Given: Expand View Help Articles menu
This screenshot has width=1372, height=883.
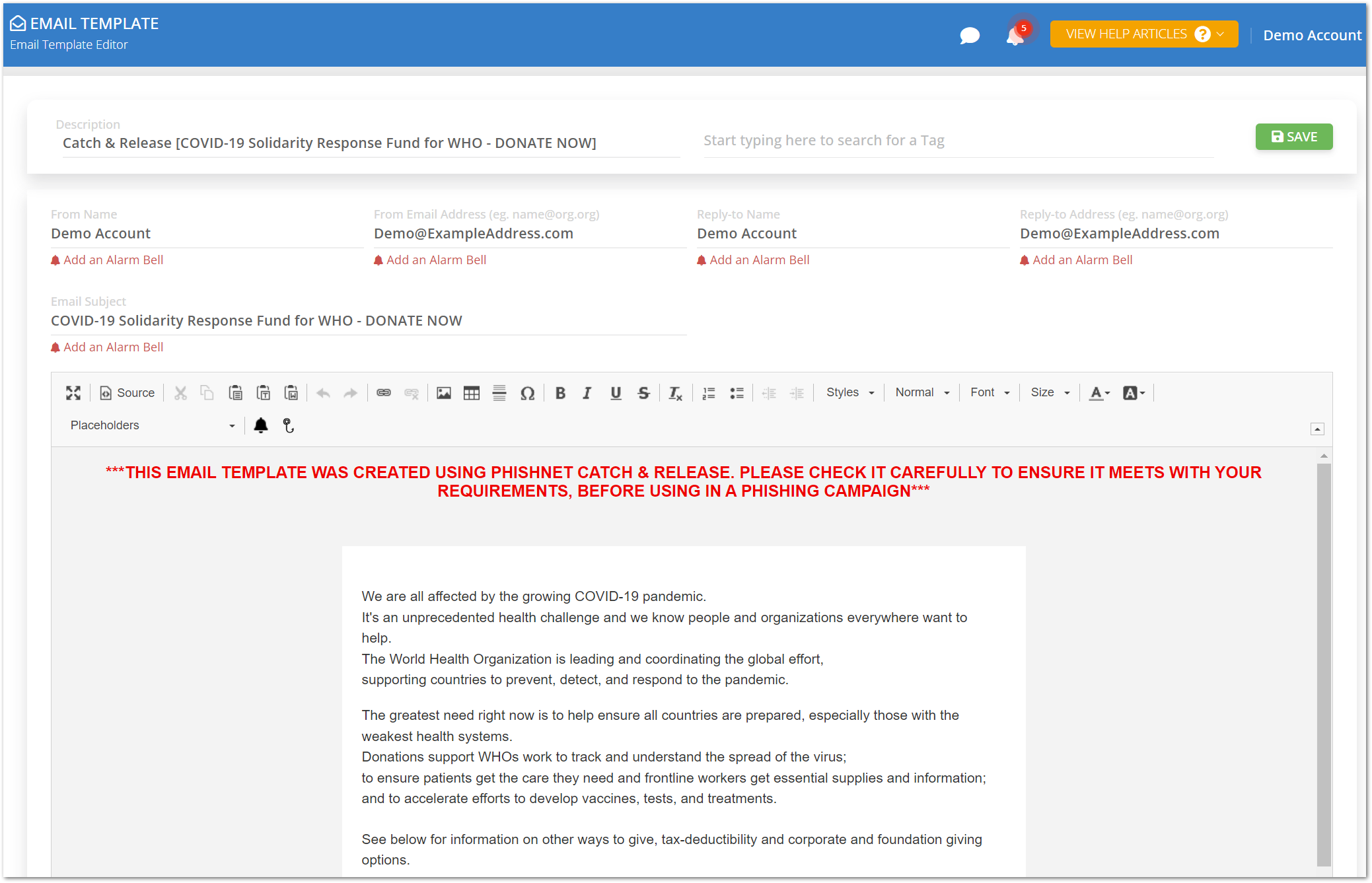Looking at the screenshot, I should tap(1144, 34).
